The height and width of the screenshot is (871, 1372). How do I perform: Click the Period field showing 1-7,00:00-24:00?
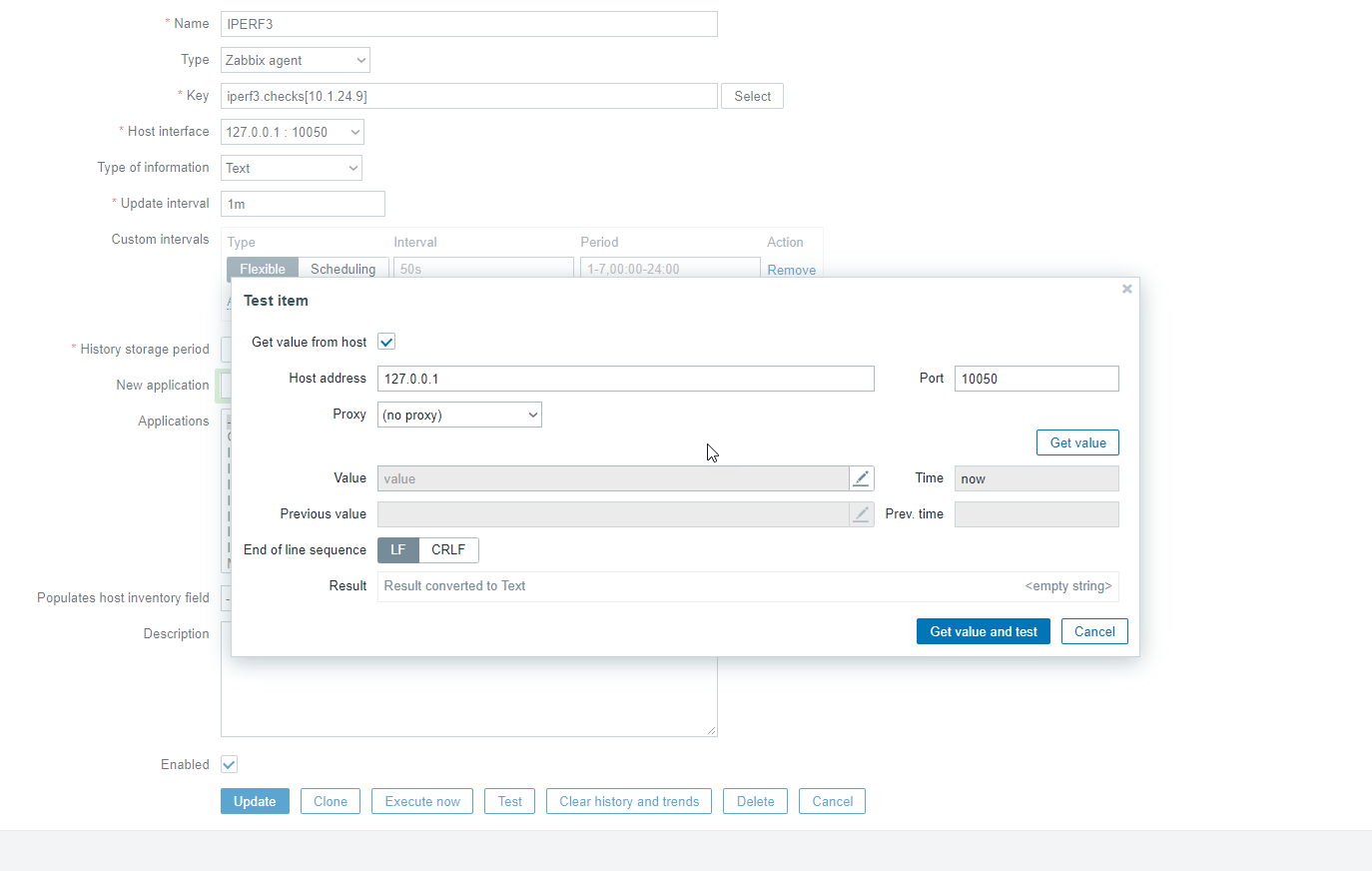670,269
